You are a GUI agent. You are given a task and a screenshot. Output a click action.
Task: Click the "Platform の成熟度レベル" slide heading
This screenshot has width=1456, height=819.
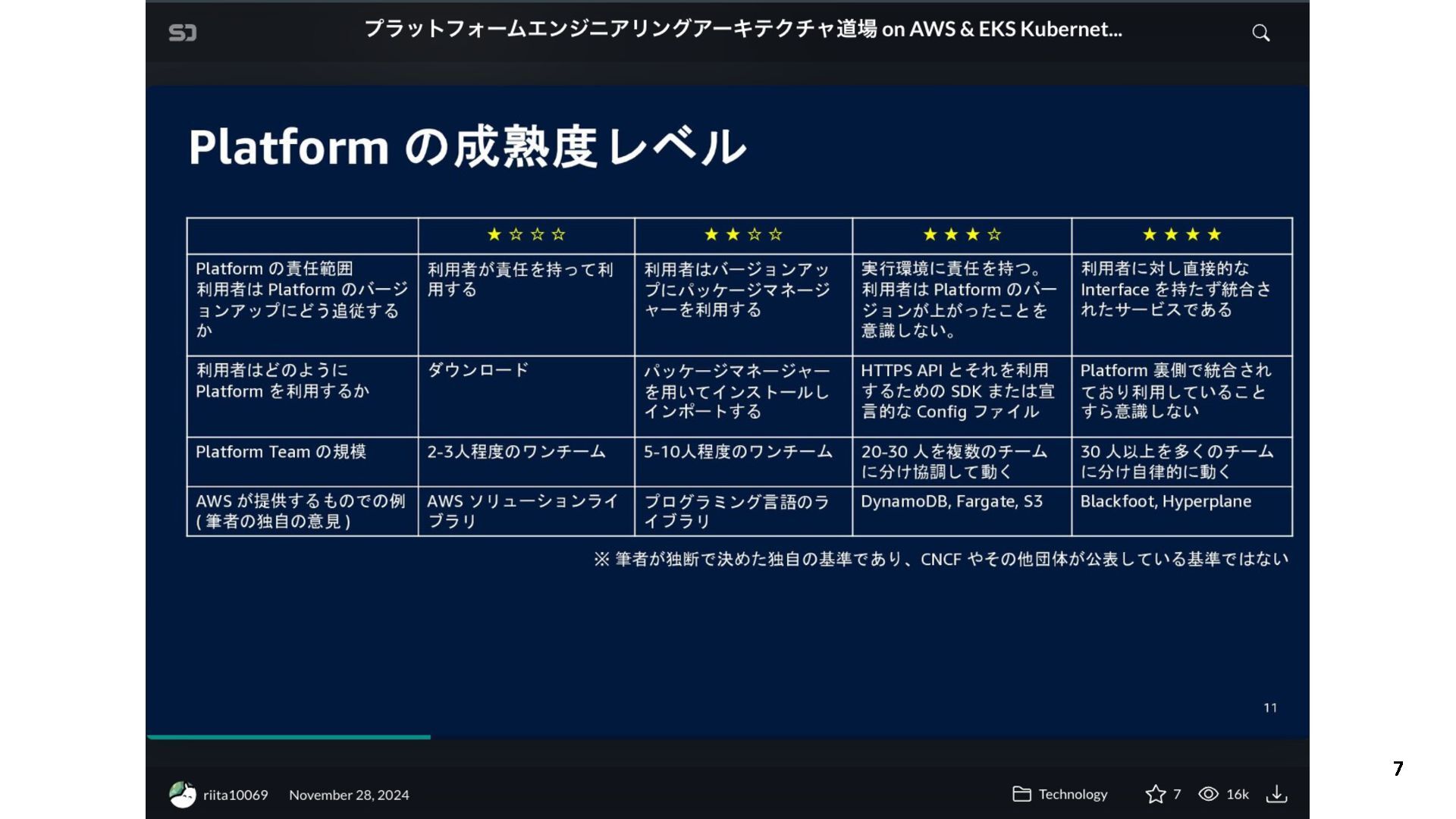[467, 146]
